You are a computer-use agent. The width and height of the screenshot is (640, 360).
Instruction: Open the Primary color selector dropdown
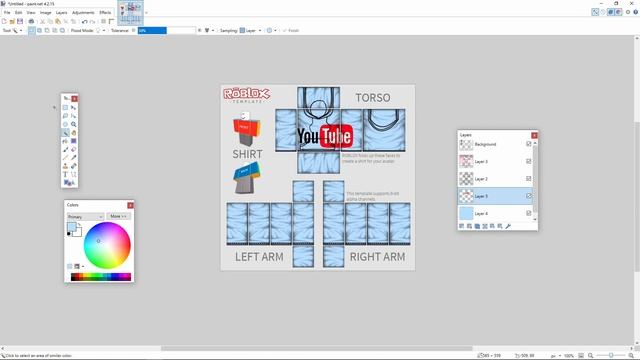click(x=85, y=216)
